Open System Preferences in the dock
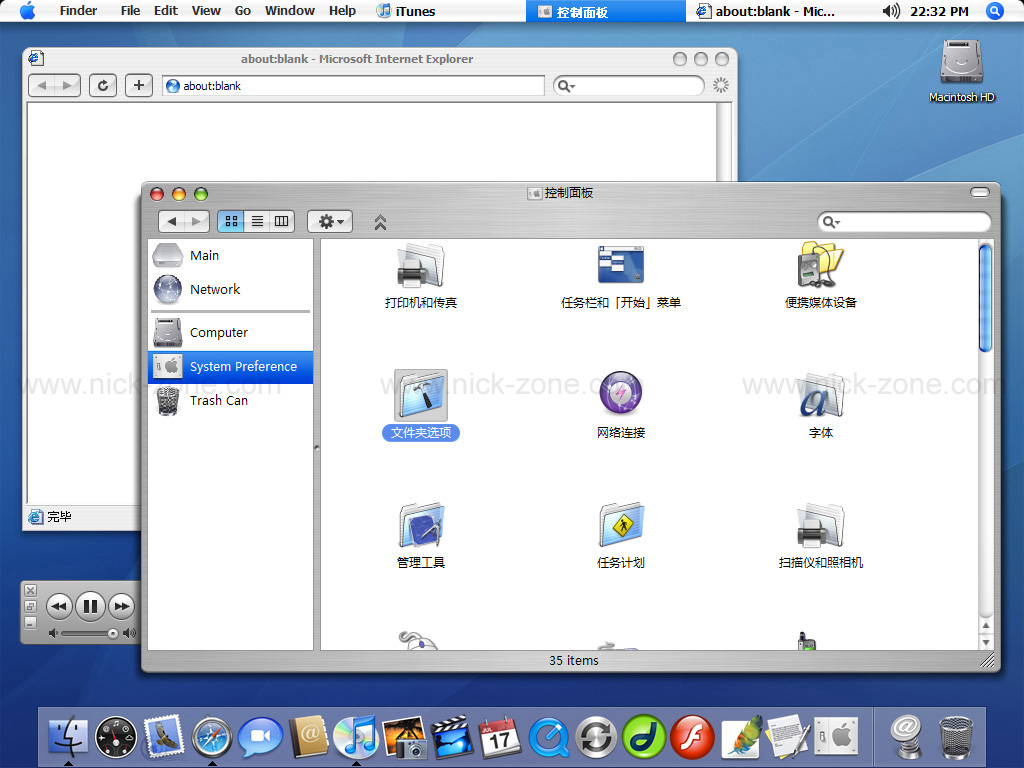This screenshot has width=1024, height=768. tap(837, 737)
